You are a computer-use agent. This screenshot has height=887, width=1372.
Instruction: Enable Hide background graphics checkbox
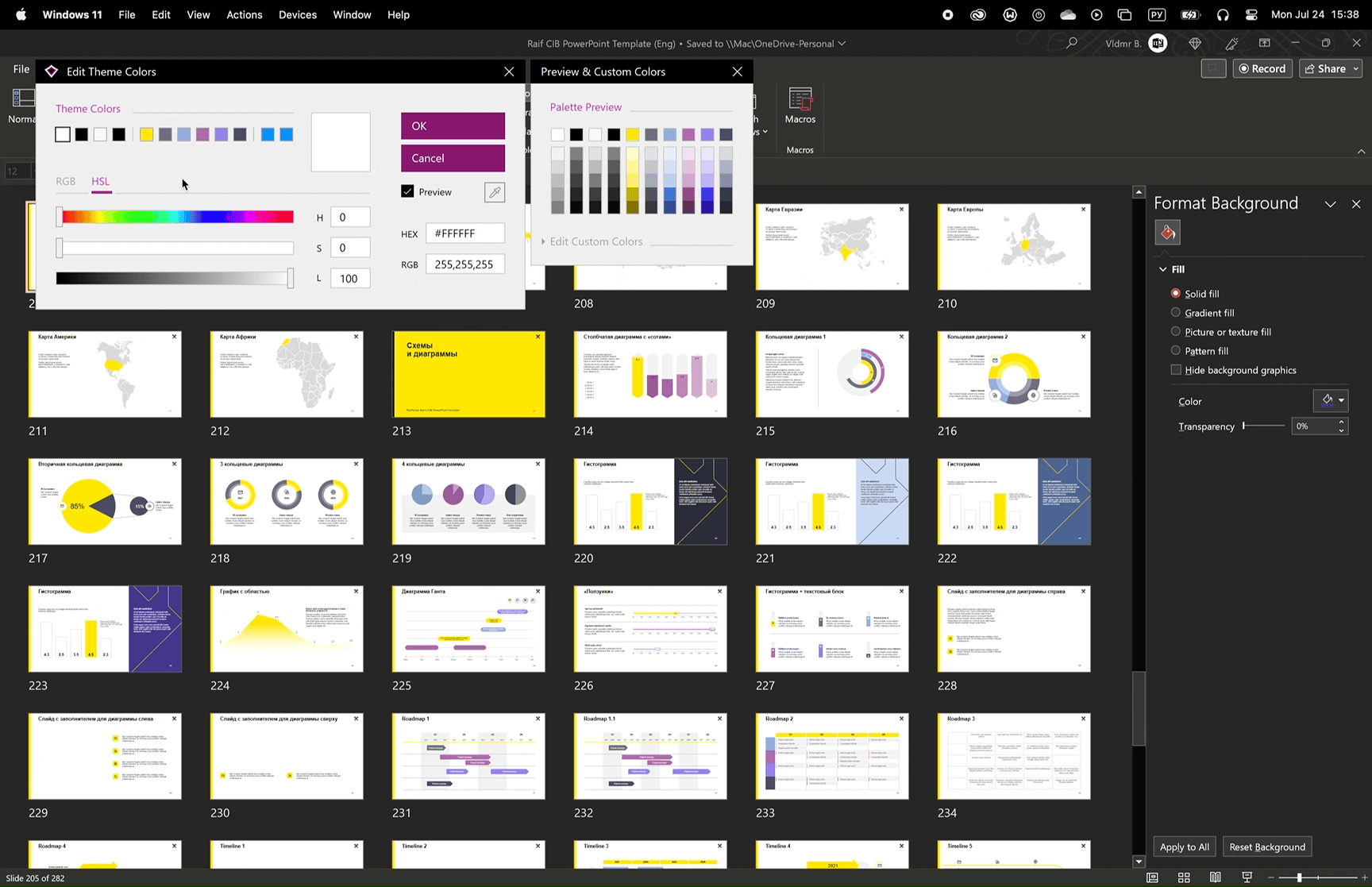point(1176,370)
